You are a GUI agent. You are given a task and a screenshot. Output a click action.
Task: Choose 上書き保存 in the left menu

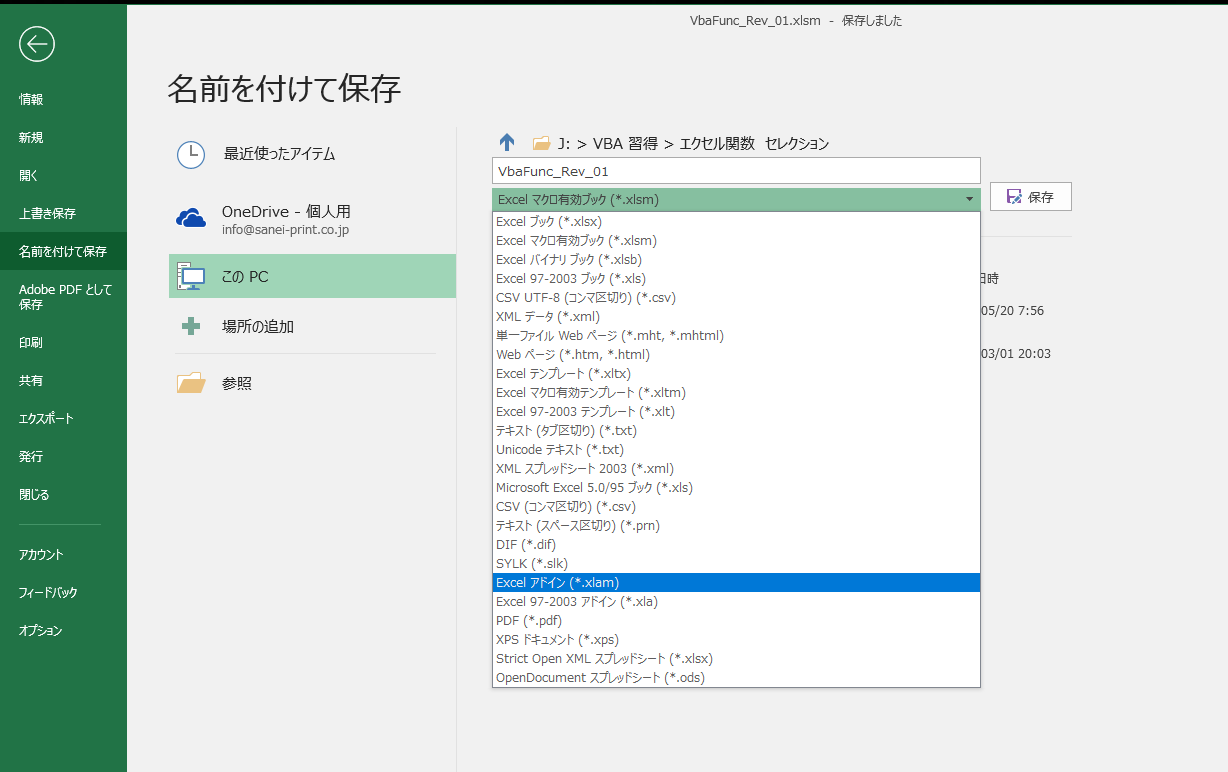63,213
